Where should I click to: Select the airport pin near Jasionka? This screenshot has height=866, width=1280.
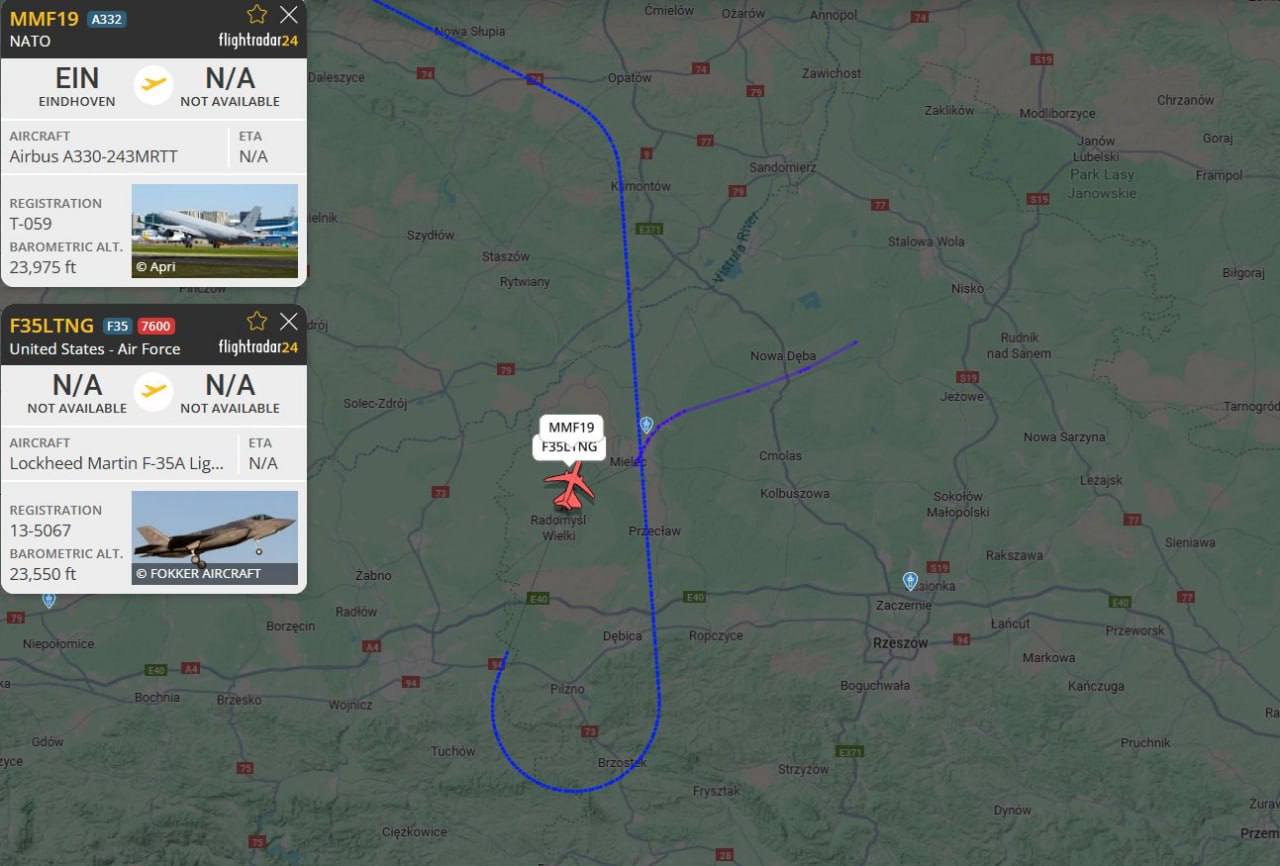click(910, 580)
